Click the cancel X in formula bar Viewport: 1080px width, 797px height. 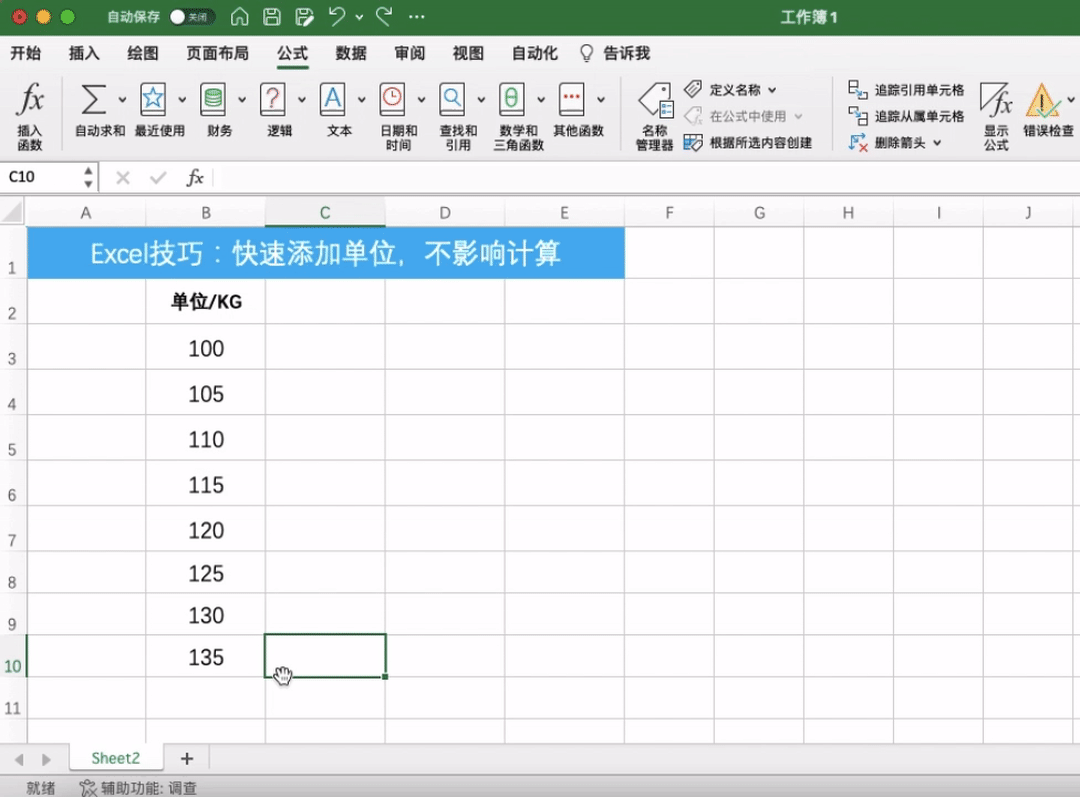[123, 178]
